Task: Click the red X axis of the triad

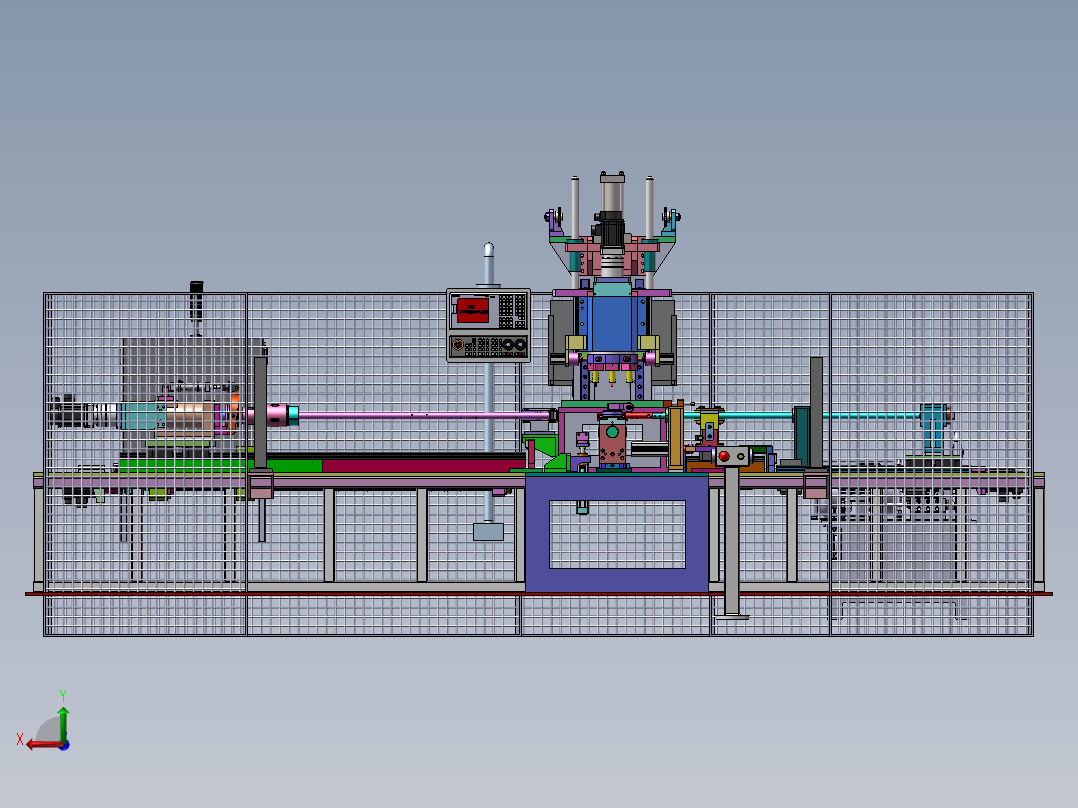Action: pyautogui.click(x=45, y=744)
